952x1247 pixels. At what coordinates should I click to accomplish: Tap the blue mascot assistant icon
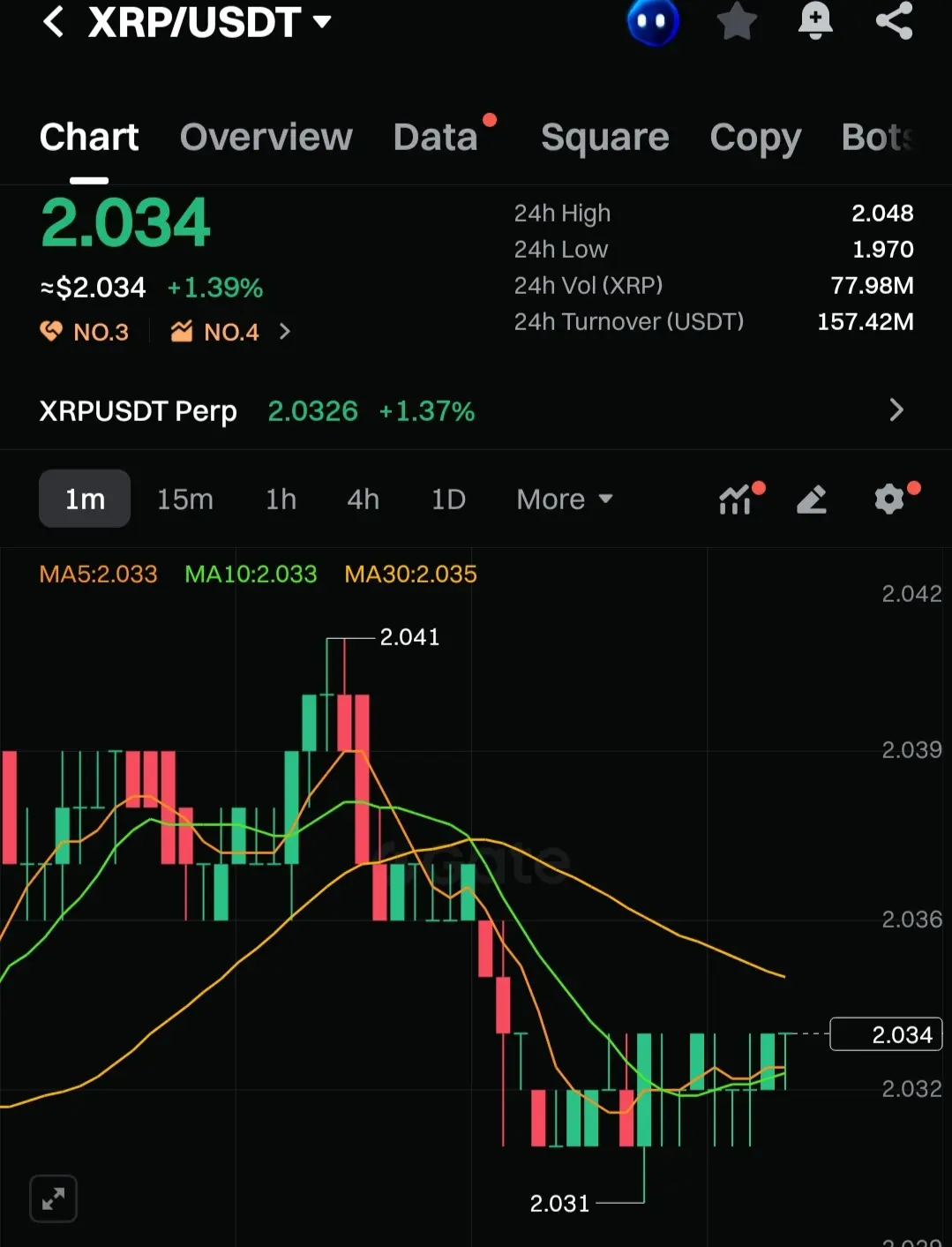pyautogui.click(x=653, y=21)
